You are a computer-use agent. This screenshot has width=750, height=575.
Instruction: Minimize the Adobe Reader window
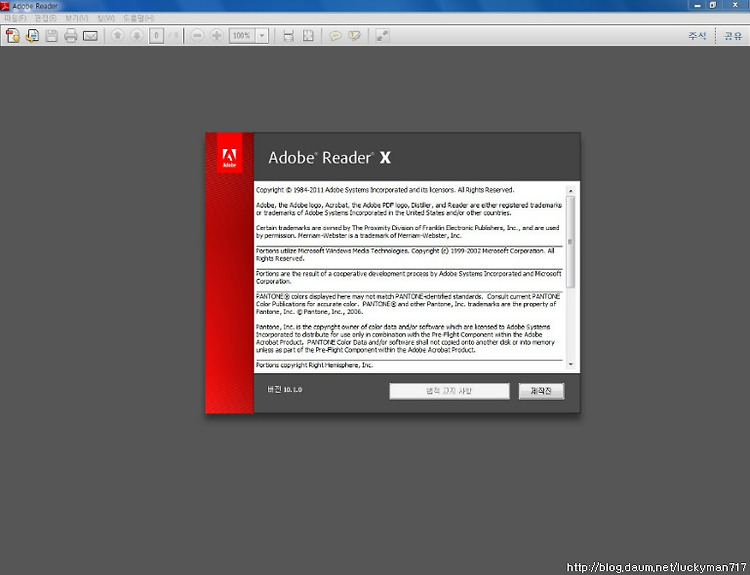click(697, 5)
